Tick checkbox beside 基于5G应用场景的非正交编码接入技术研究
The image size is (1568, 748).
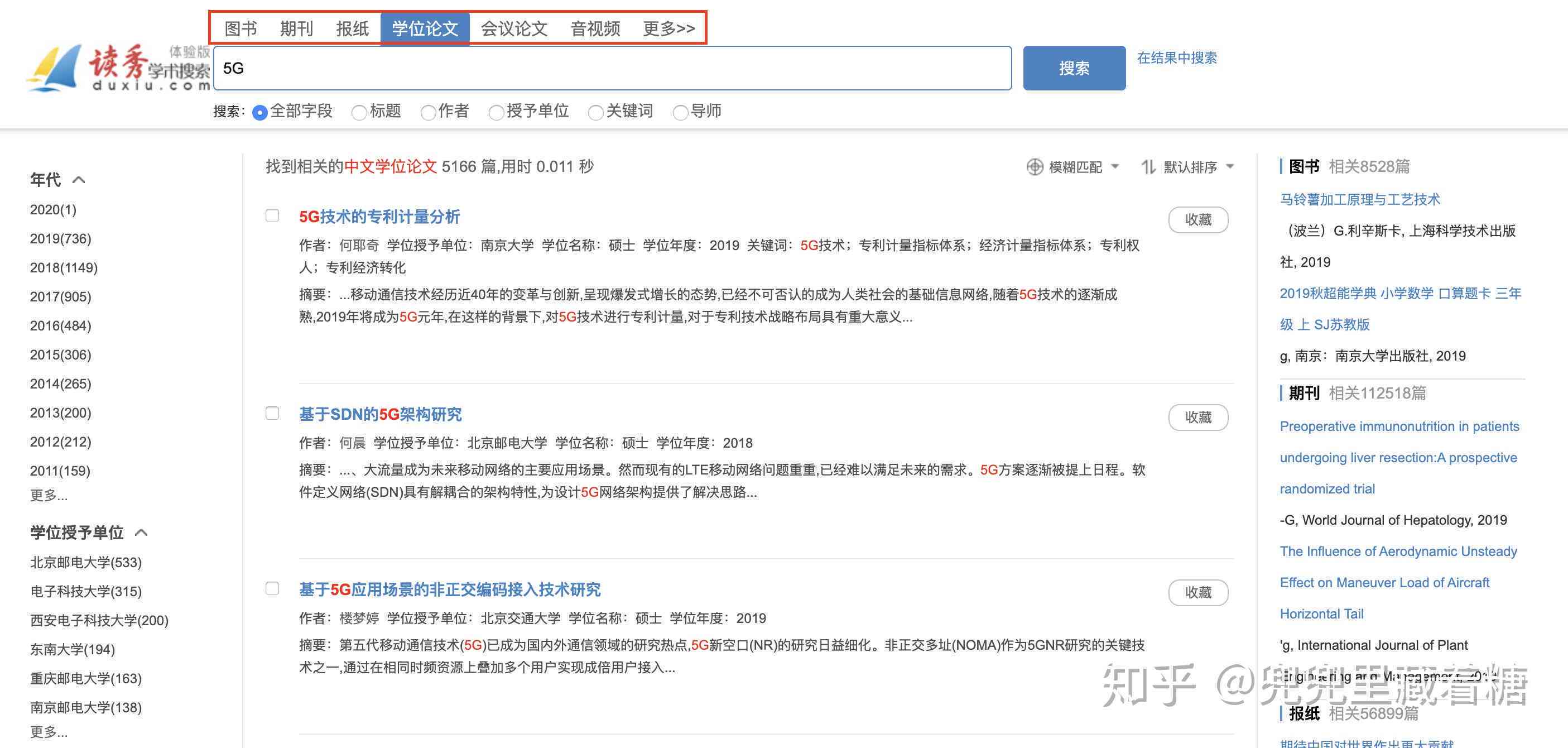[x=272, y=588]
